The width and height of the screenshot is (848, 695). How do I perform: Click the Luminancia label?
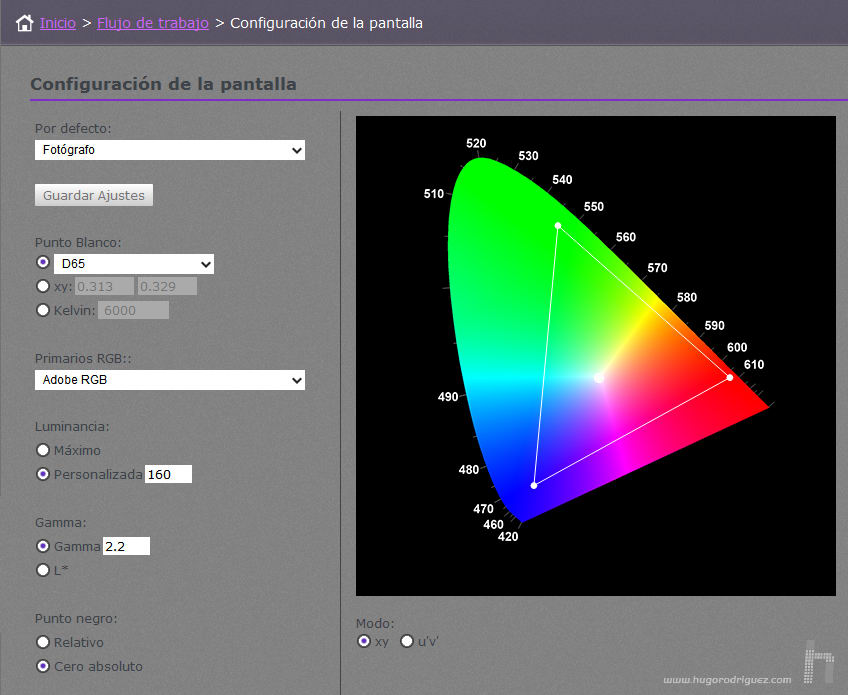(x=72, y=427)
